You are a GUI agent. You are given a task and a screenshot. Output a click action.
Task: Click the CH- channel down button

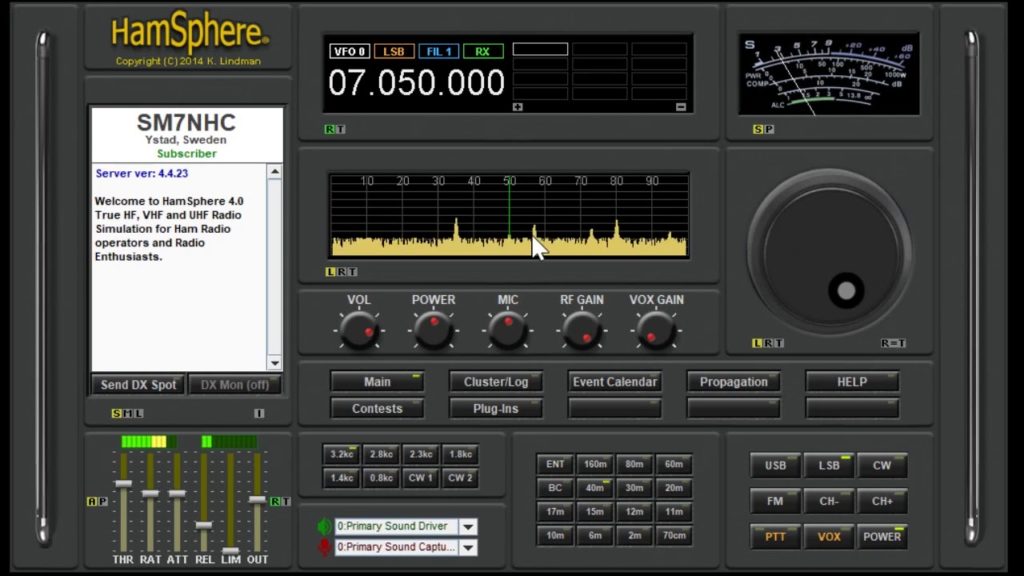(x=829, y=502)
